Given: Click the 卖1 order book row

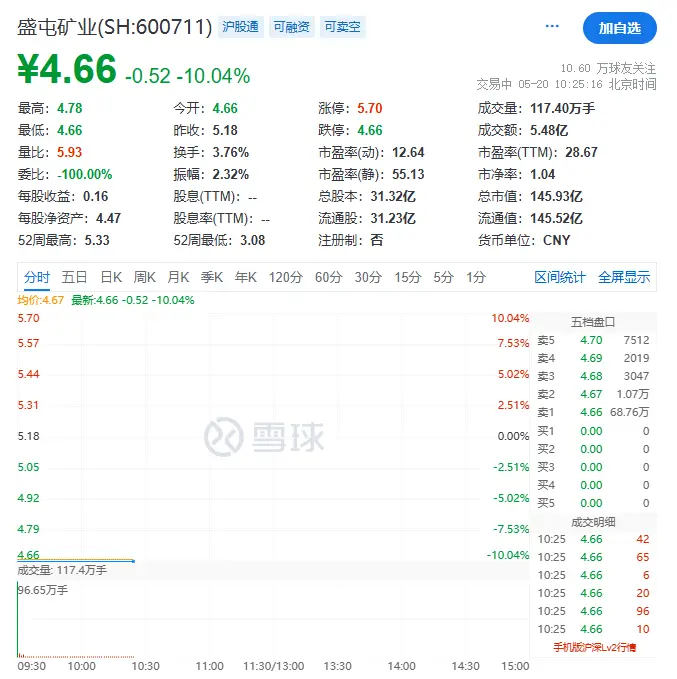Looking at the screenshot, I should coord(593,412).
